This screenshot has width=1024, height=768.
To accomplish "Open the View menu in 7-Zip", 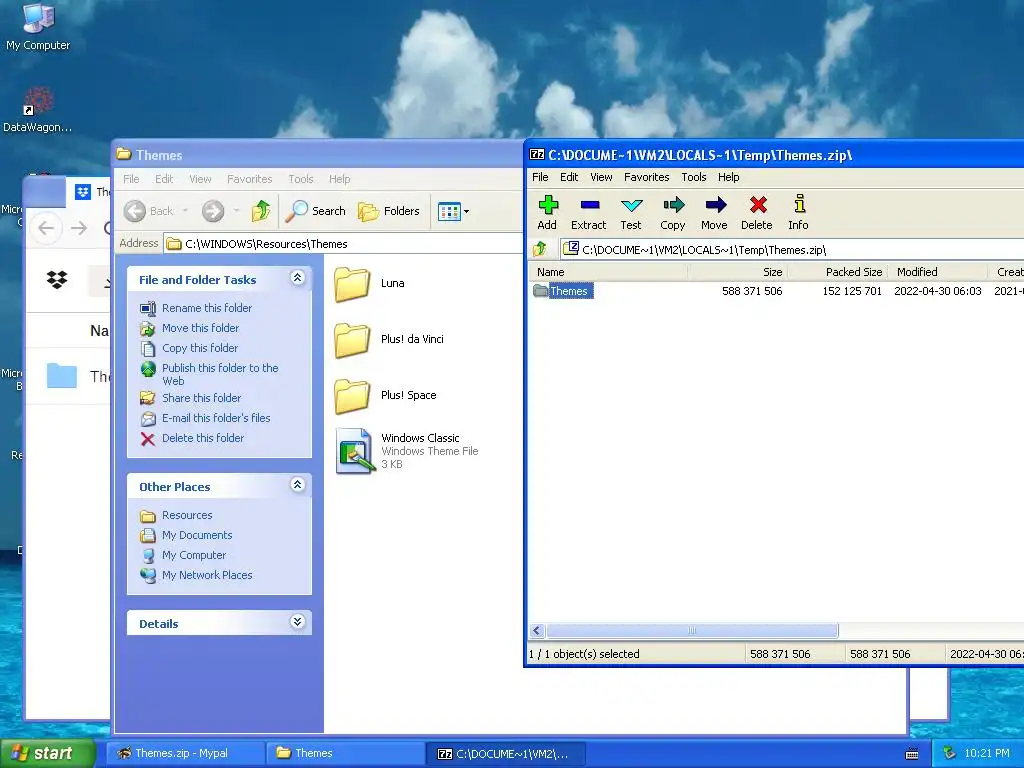I will tap(601, 177).
